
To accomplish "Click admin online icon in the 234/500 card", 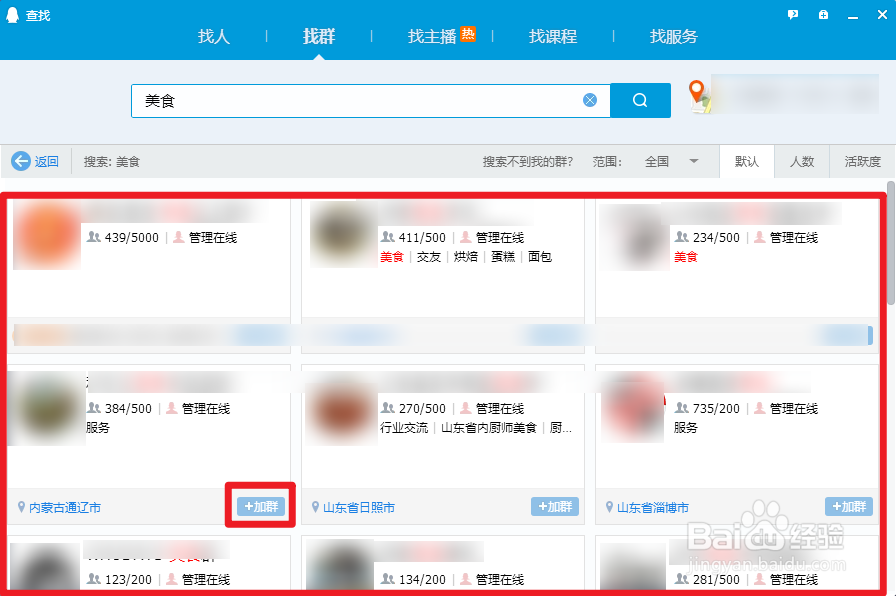I will click(x=759, y=237).
